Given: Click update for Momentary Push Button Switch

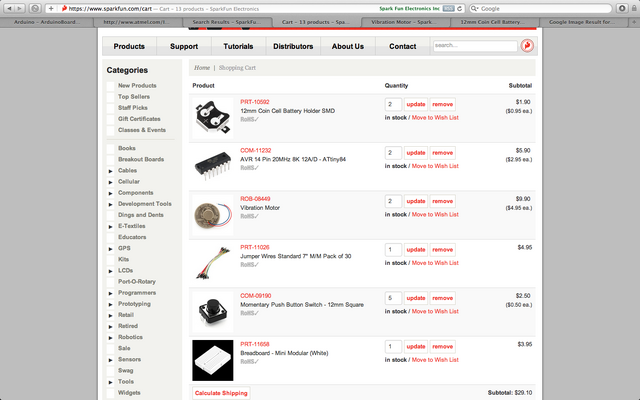Looking at the screenshot, I should 416,298.
